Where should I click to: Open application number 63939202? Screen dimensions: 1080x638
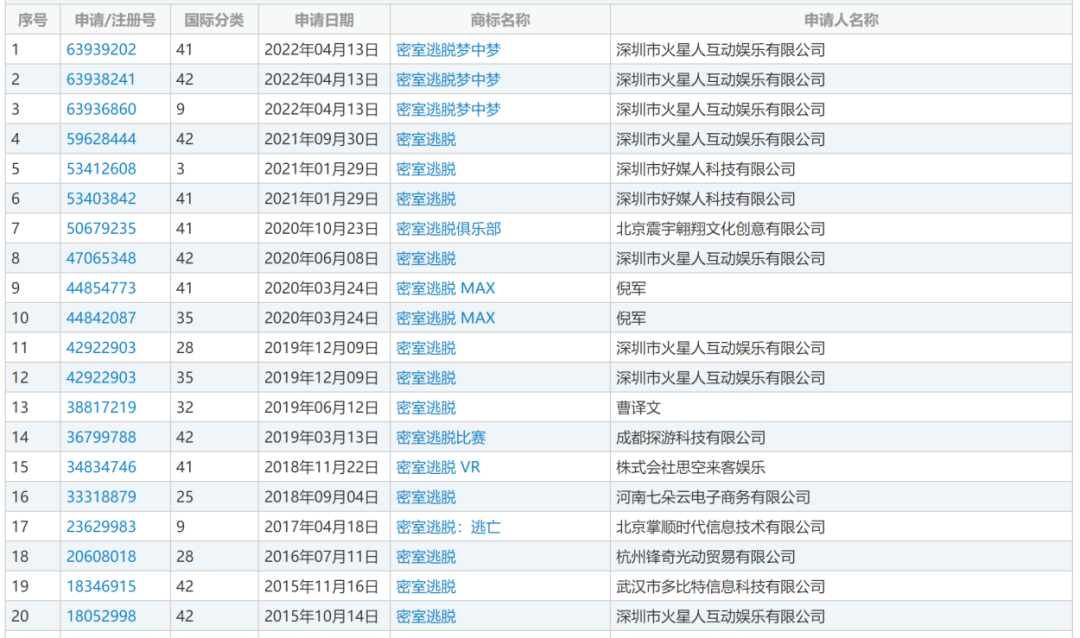(101, 50)
